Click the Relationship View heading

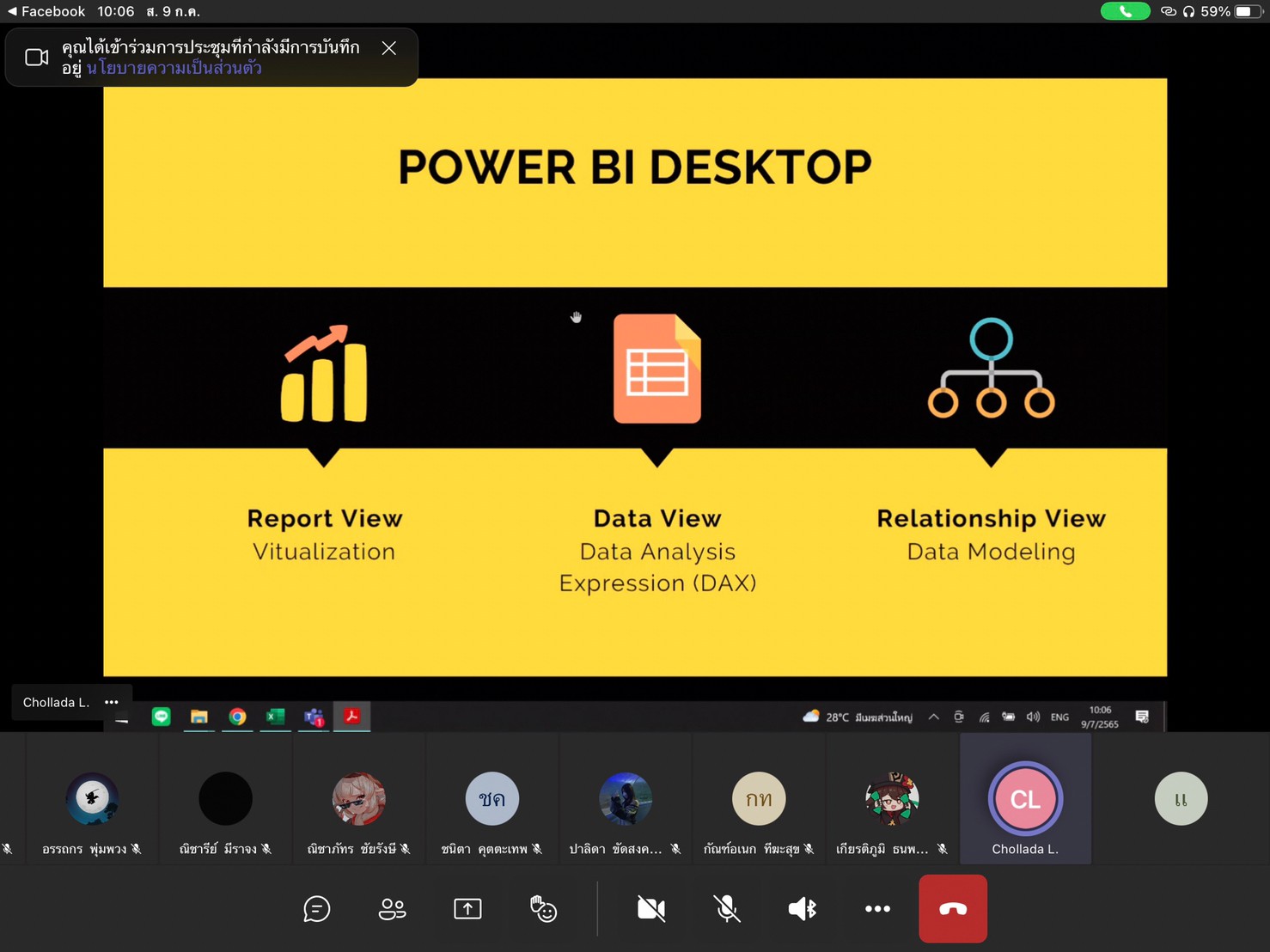tap(991, 518)
